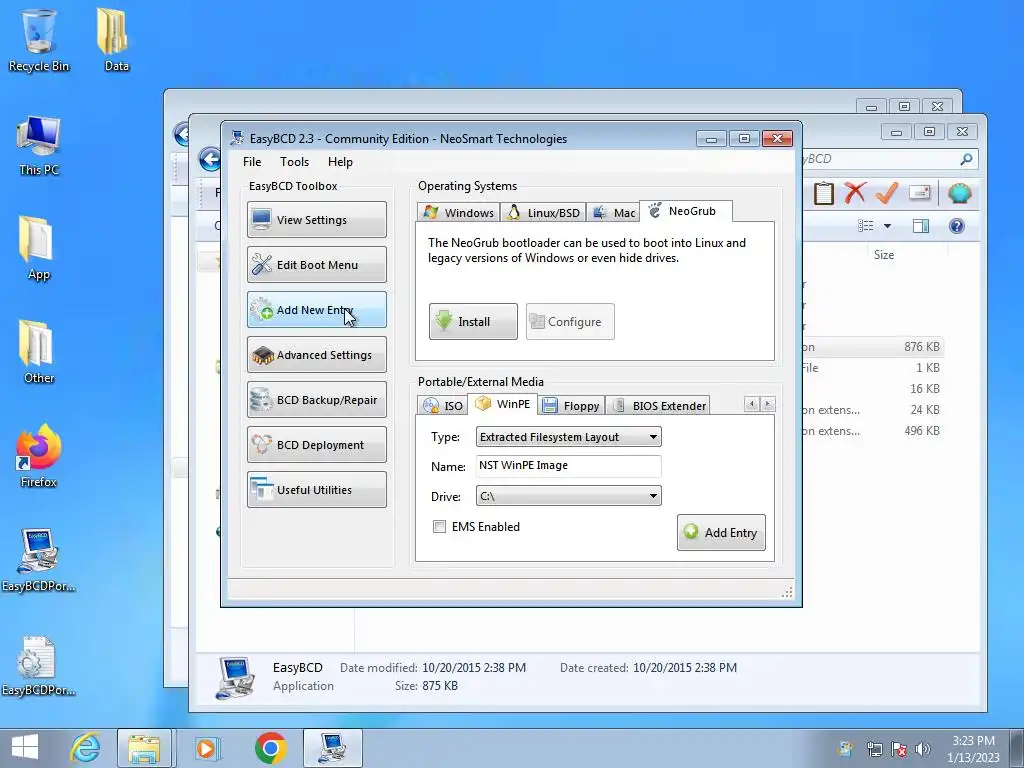1024x768 pixels.
Task: Install the NeoGrub bootloader
Action: pos(473,321)
